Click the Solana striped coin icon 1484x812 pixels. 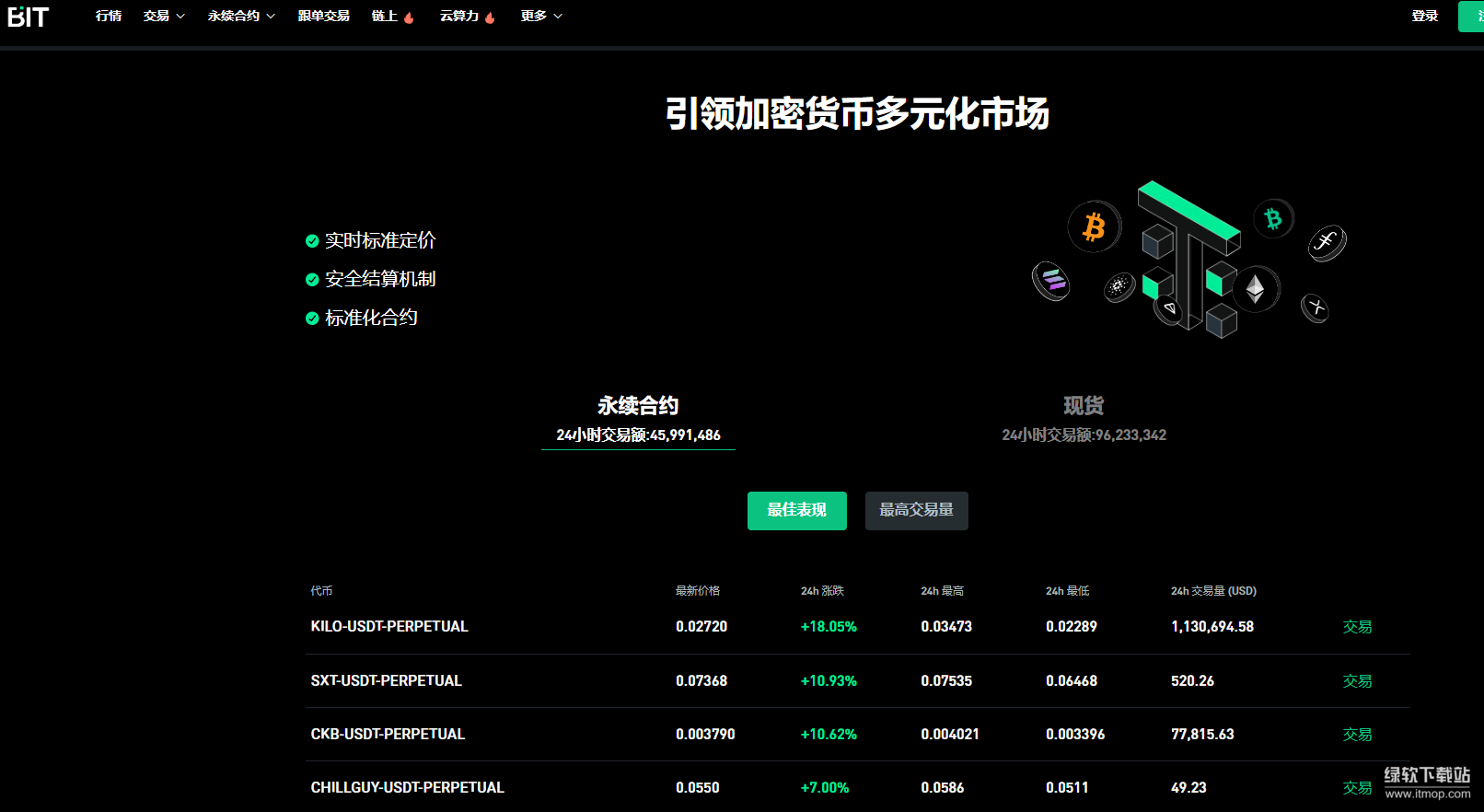click(1051, 281)
